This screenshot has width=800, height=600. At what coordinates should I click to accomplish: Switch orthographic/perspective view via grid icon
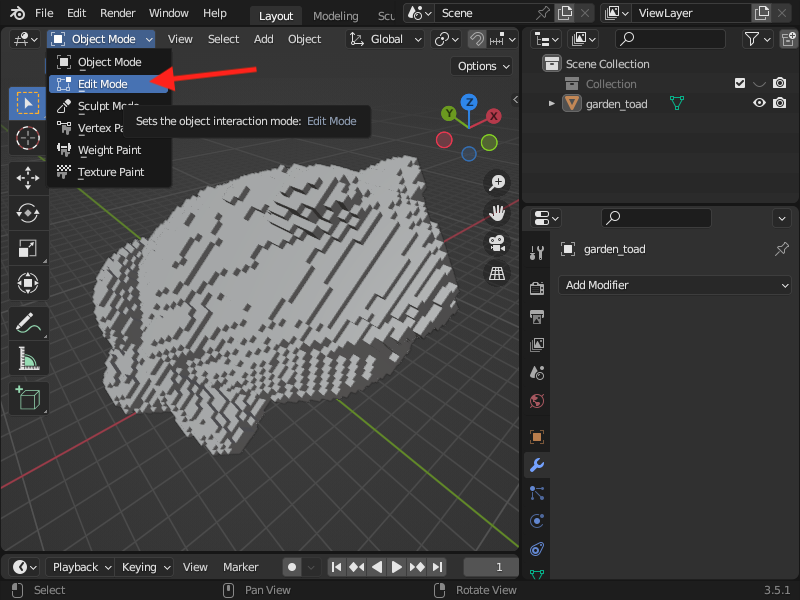click(496, 273)
